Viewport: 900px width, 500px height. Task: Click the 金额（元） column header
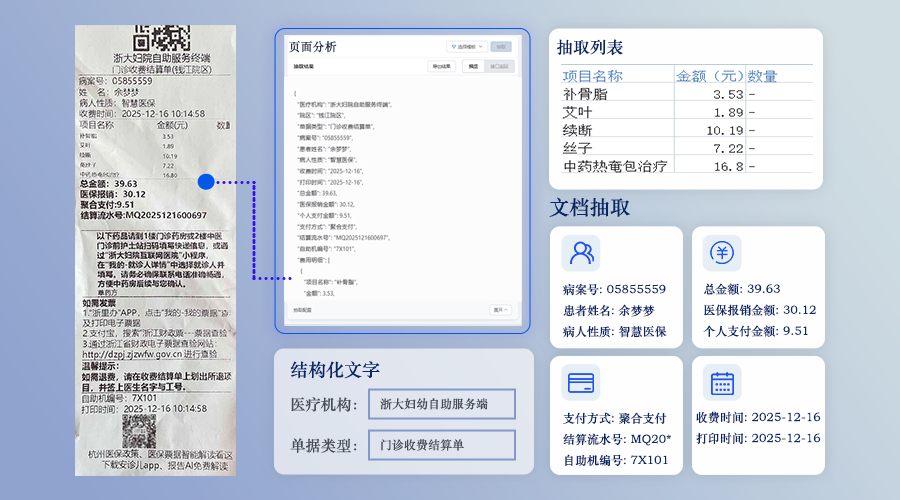tap(710, 76)
